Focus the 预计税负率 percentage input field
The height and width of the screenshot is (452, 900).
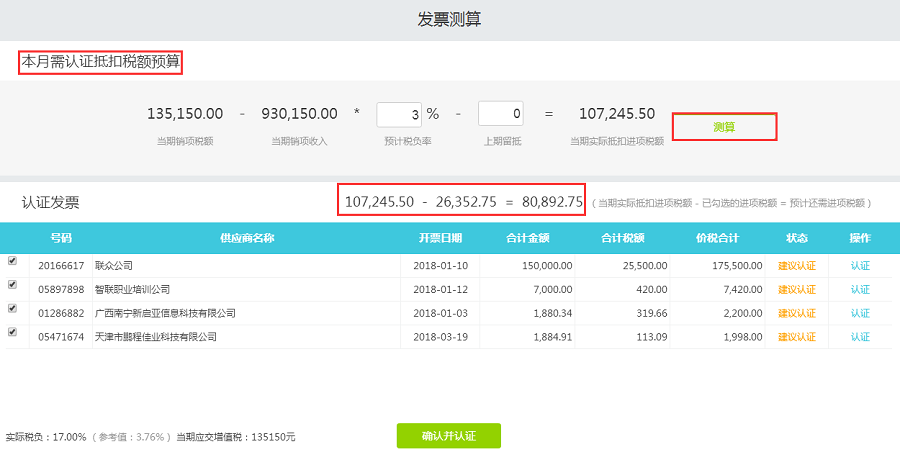coord(399,114)
